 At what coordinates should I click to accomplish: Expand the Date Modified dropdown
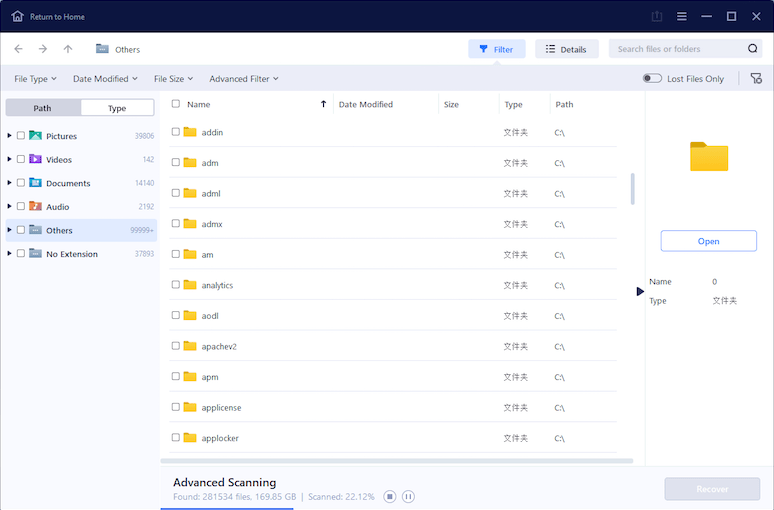[x=105, y=78]
